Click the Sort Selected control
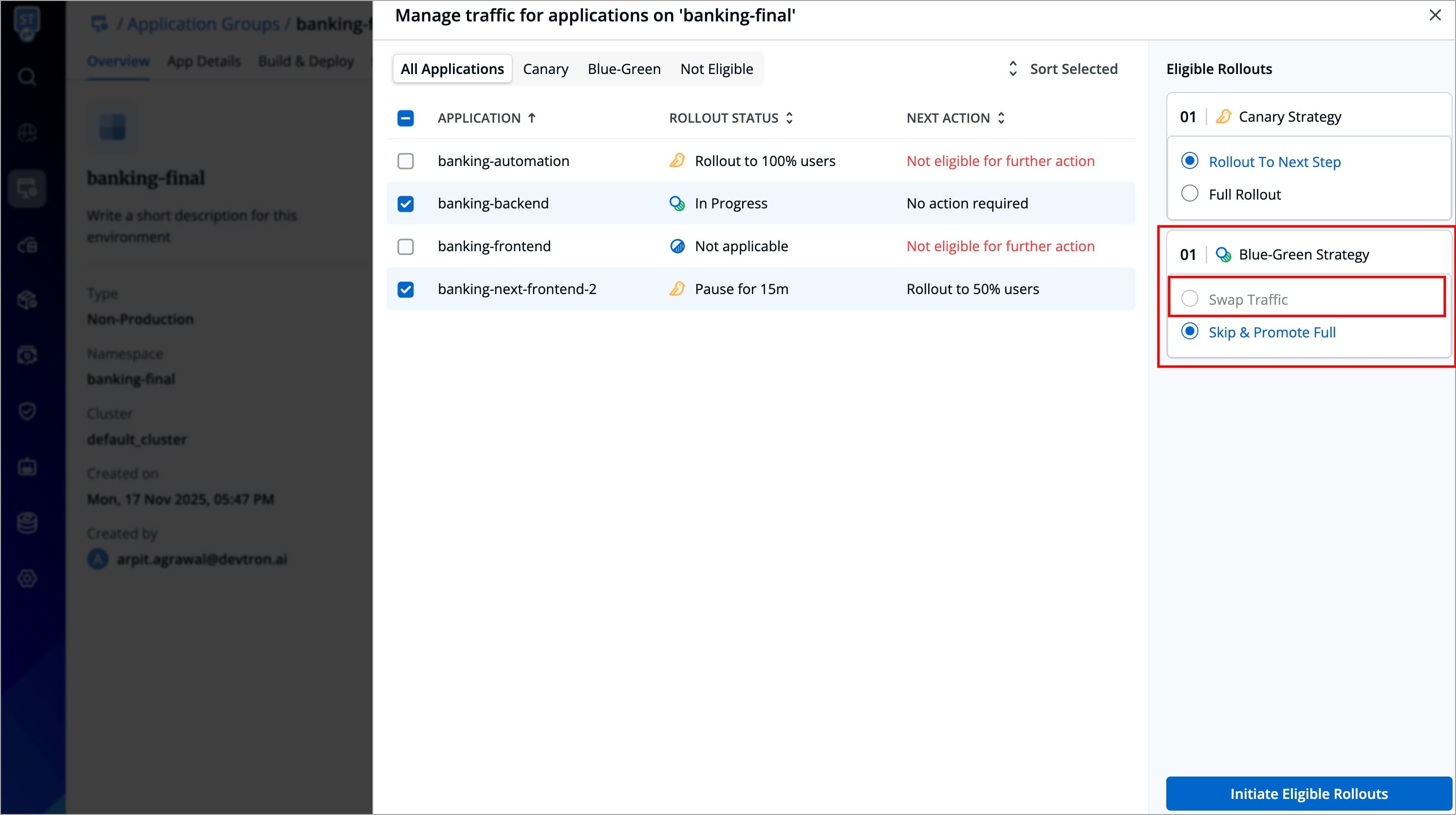This screenshot has height=815, width=1456. tap(1063, 69)
